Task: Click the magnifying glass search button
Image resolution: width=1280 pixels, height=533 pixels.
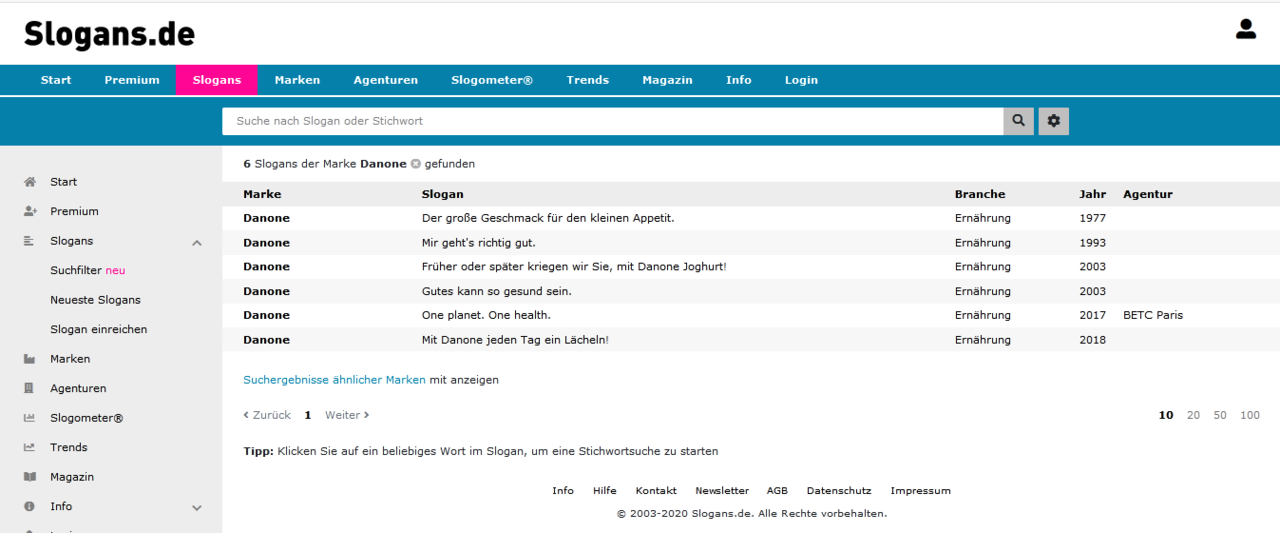Action: [x=1018, y=121]
